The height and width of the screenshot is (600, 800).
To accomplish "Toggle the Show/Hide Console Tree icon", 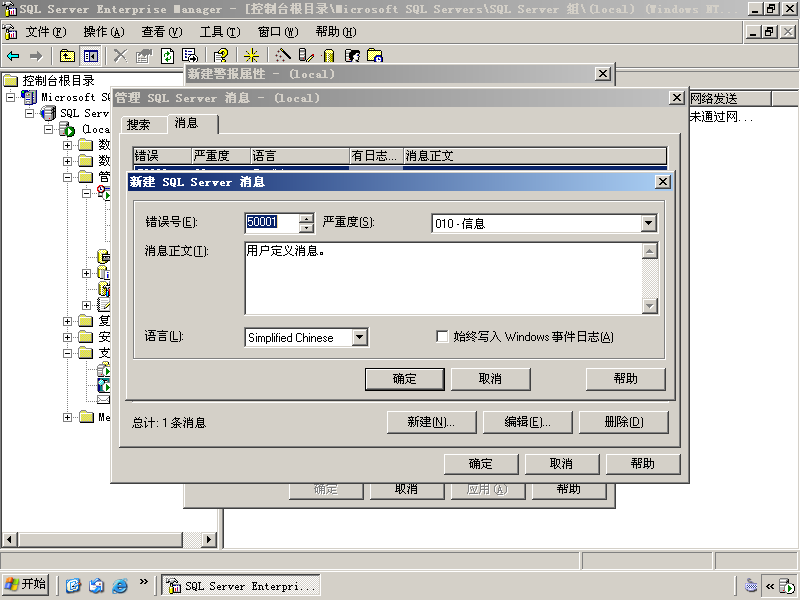I will 91,56.
